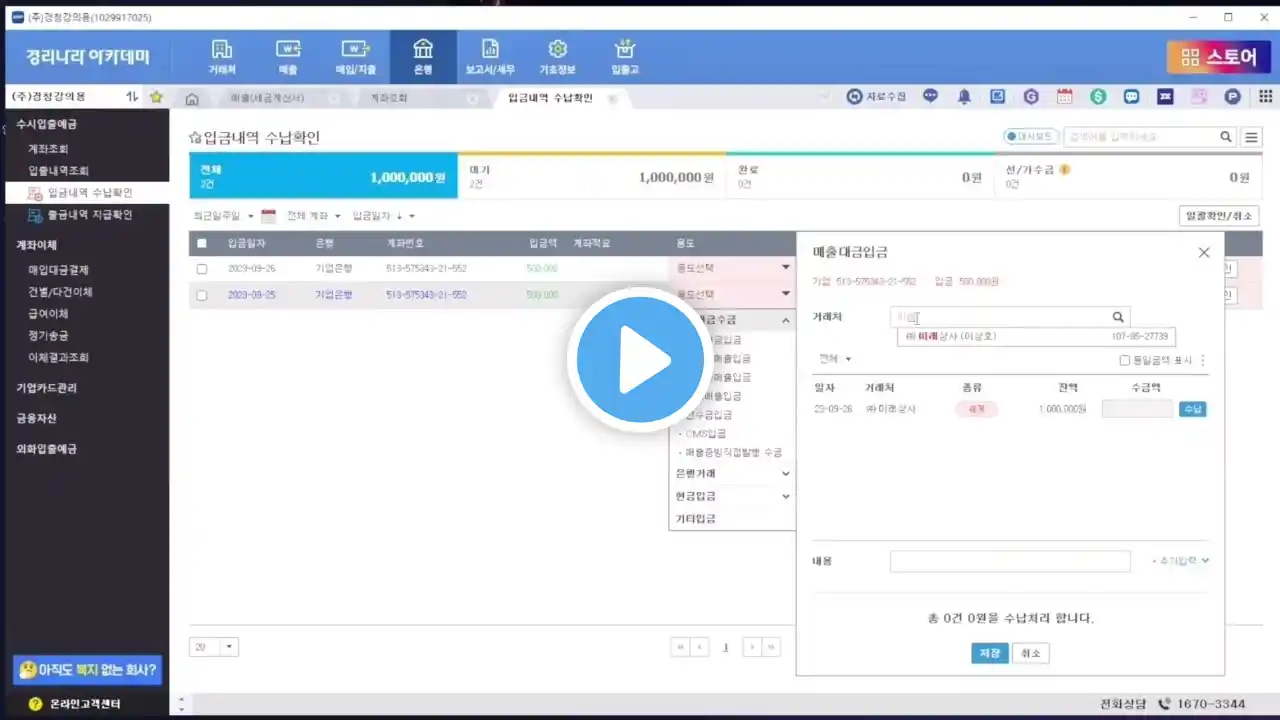Open the calendar icon in top toolbar
Screen dimensions: 1280x720
(1064, 97)
